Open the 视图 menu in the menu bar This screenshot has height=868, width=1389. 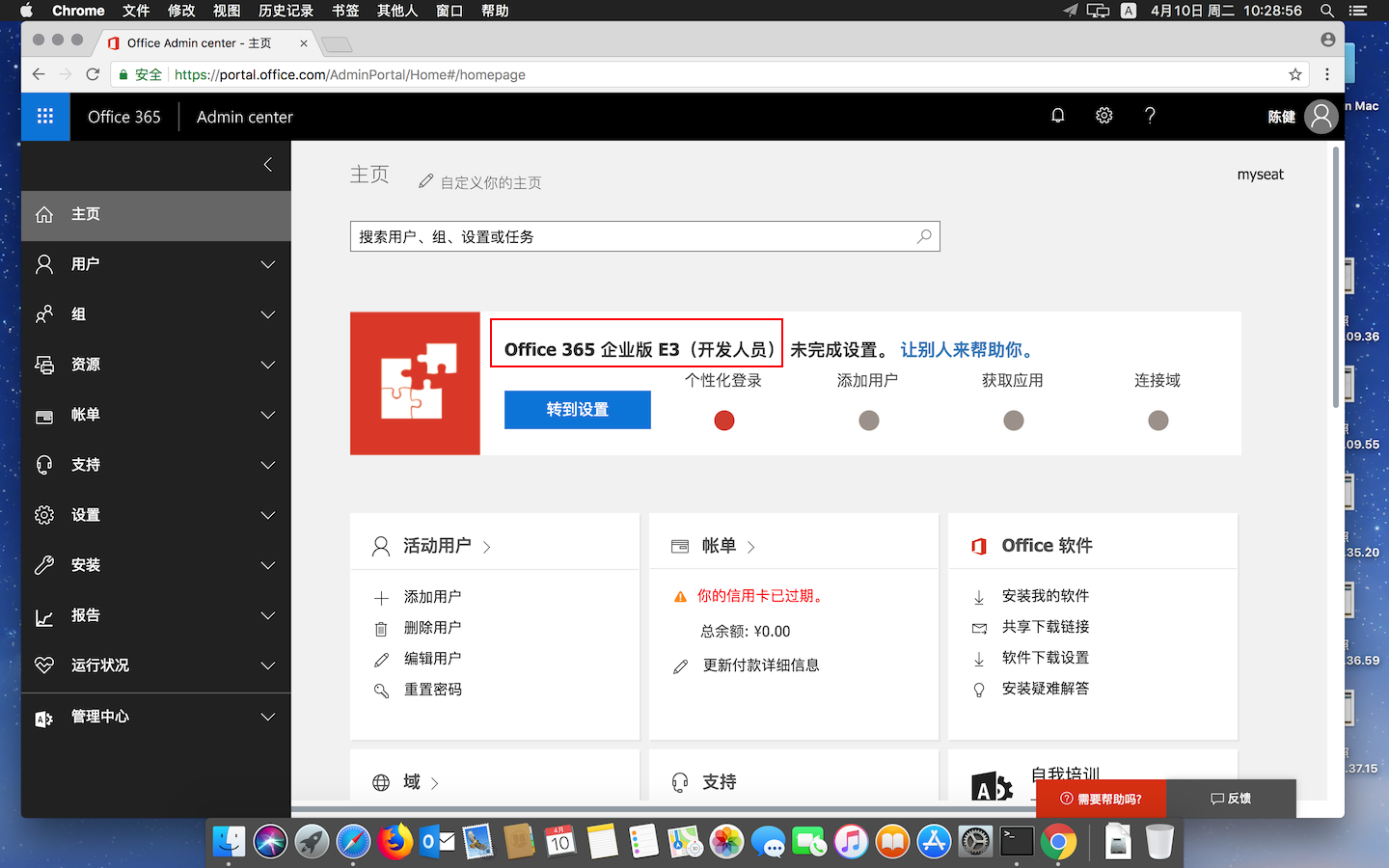(227, 11)
